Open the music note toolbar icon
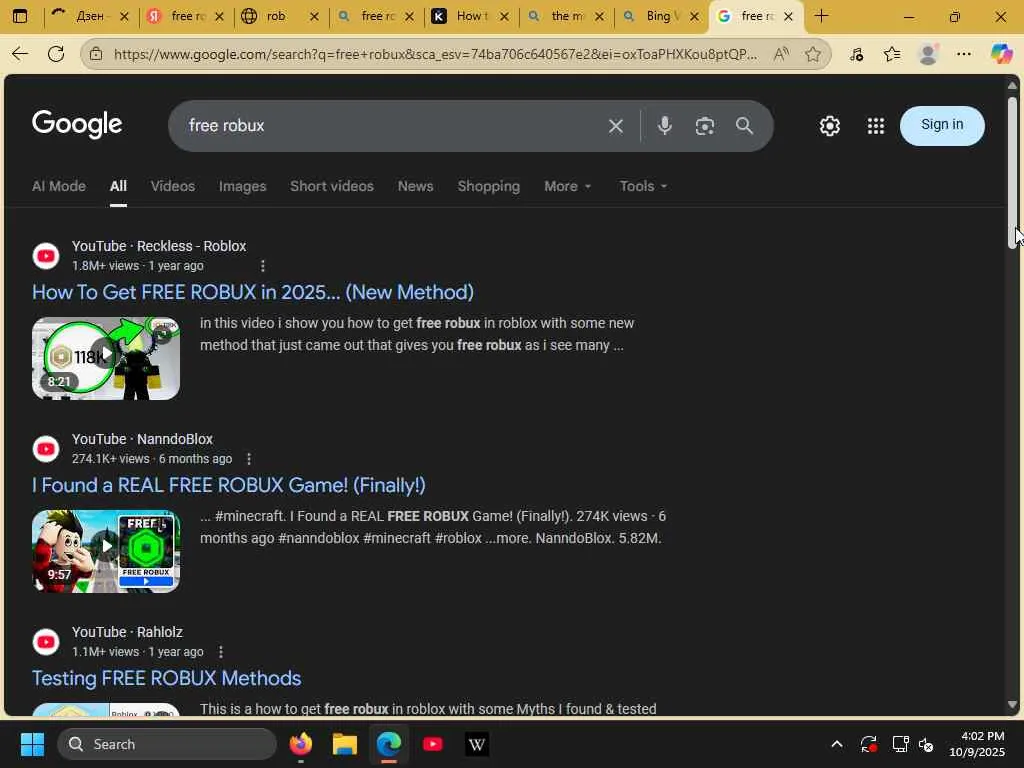The height and width of the screenshot is (768, 1024). (857, 54)
